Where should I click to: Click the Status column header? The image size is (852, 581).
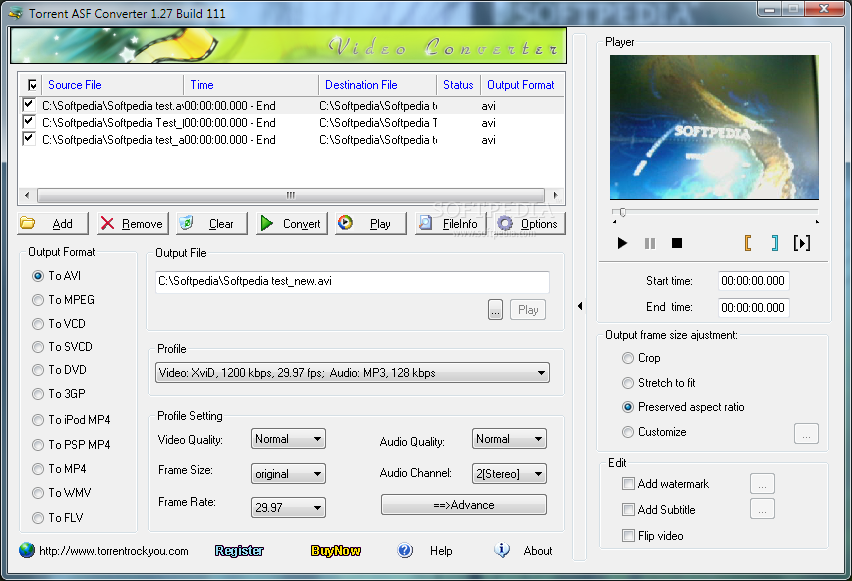tap(458, 85)
